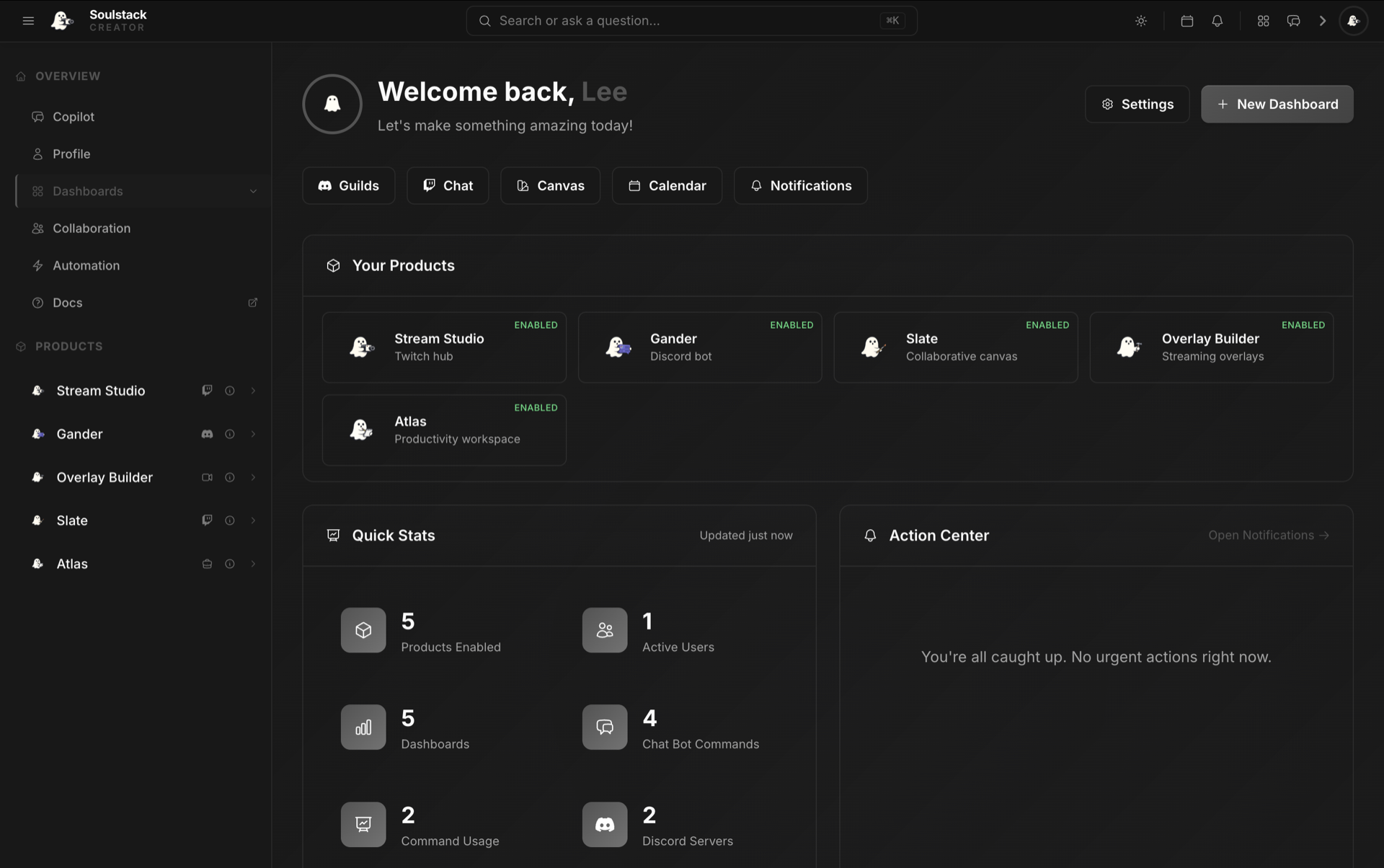Open the apps grid icon in top bar
The image size is (1384, 868).
click(1263, 21)
